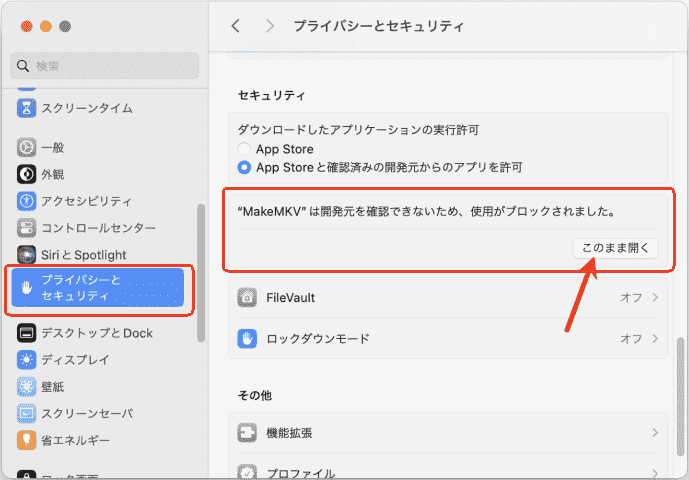Click the 壁紙 wallpaper icon
The width and height of the screenshot is (689, 480).
point(26,386)
